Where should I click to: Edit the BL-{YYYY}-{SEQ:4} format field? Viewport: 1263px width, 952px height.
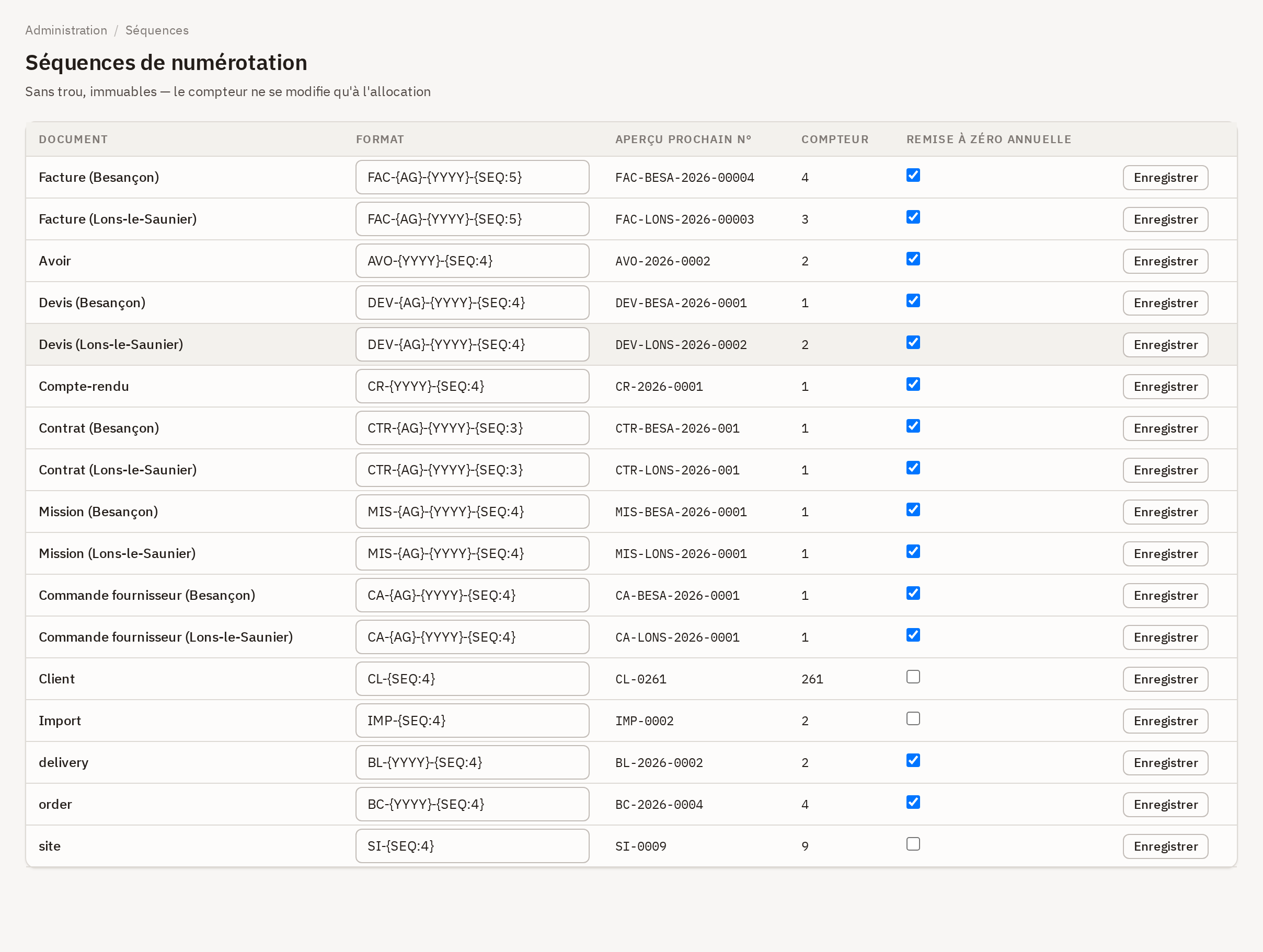[x=472, y=762]
